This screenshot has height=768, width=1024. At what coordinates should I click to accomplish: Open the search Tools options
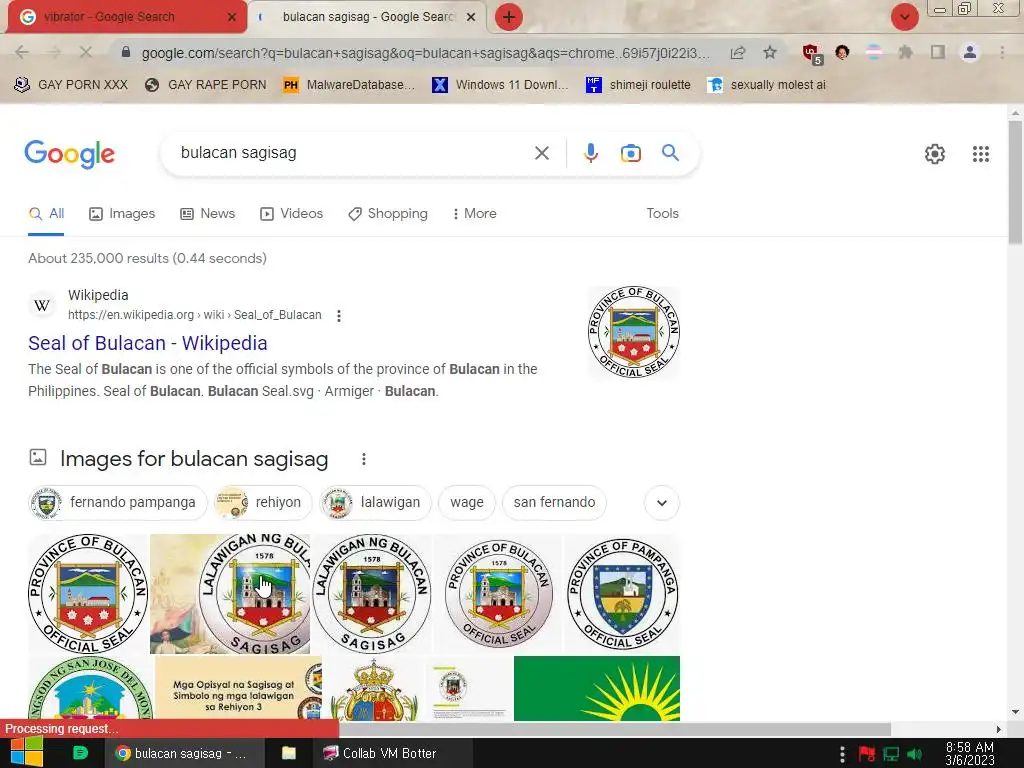click(662, 214)
